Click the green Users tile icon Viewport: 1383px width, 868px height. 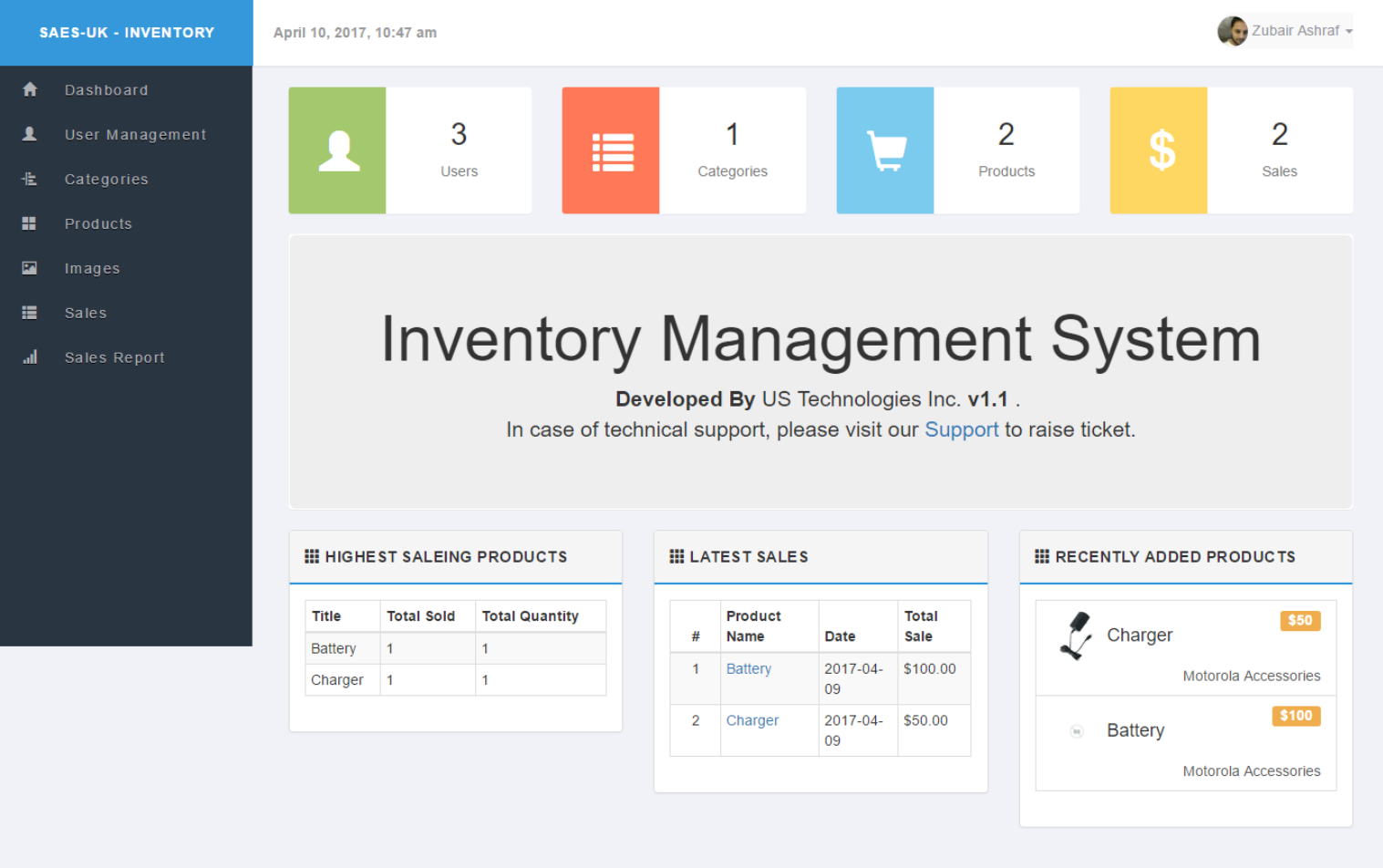point(338,150)
